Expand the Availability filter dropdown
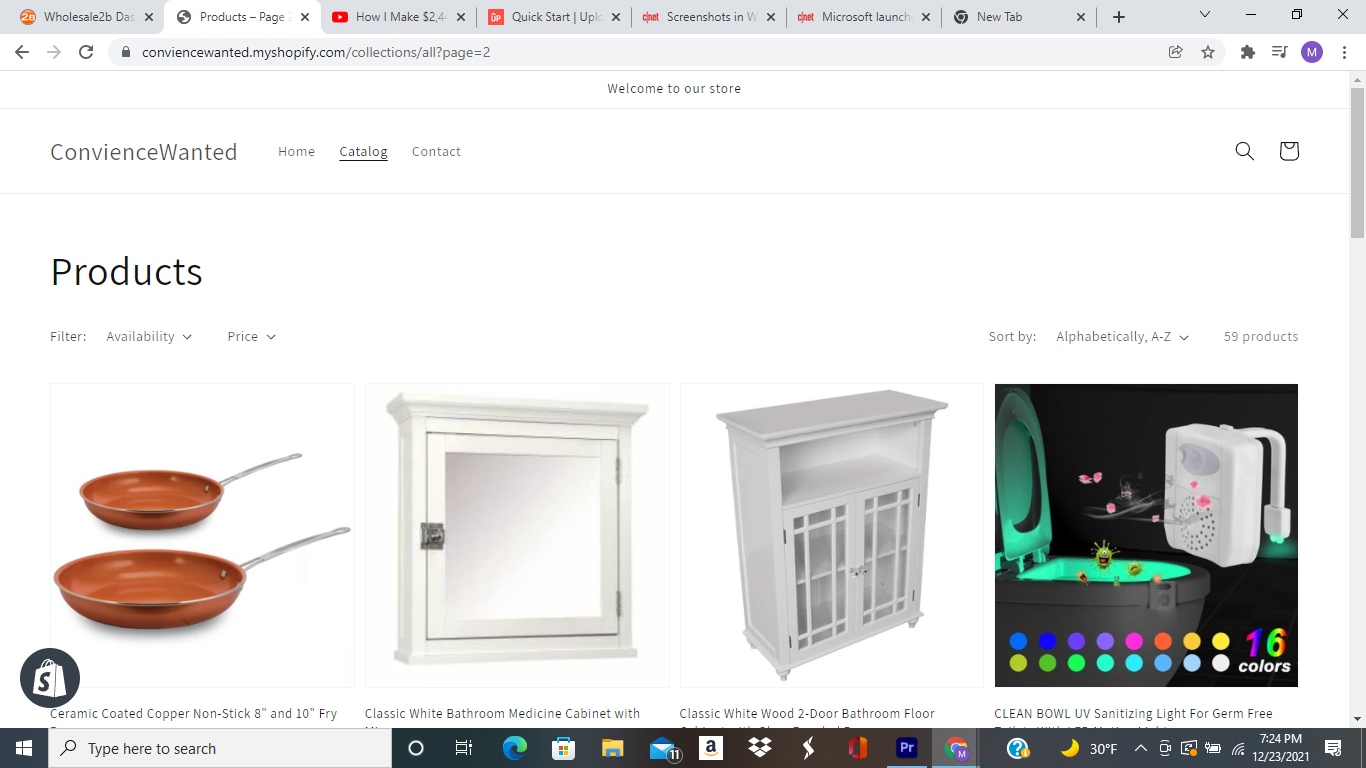The width and height of the screenshot is (1366, 768). [149, 337]
